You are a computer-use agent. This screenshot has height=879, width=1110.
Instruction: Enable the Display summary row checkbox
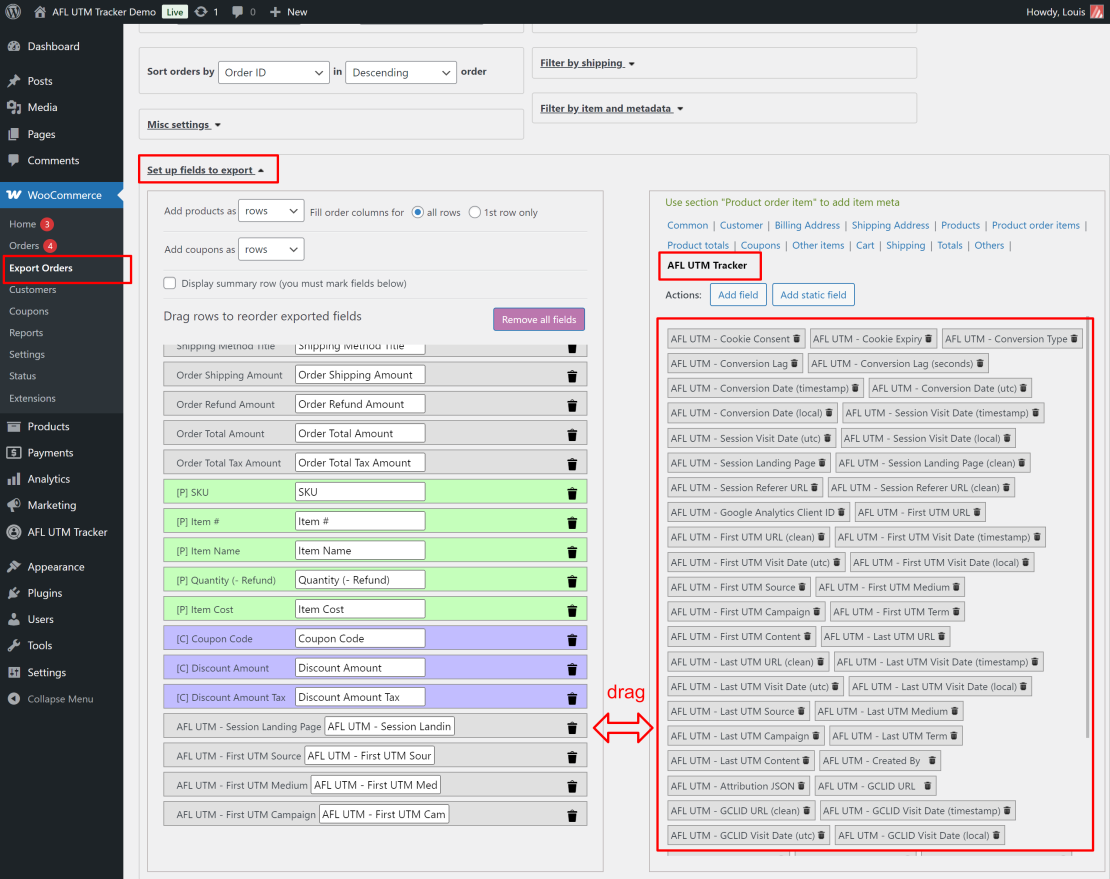point(169,283)
